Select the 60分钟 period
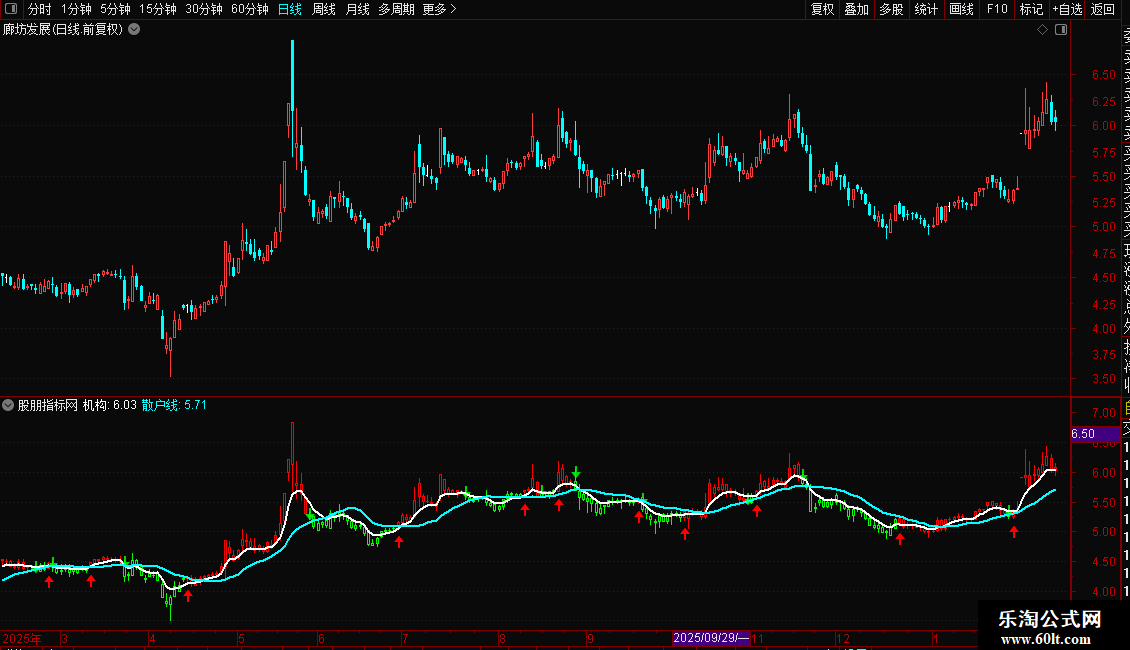The height and width of the screenshot is (650, 1130). (x=250, y=9)
